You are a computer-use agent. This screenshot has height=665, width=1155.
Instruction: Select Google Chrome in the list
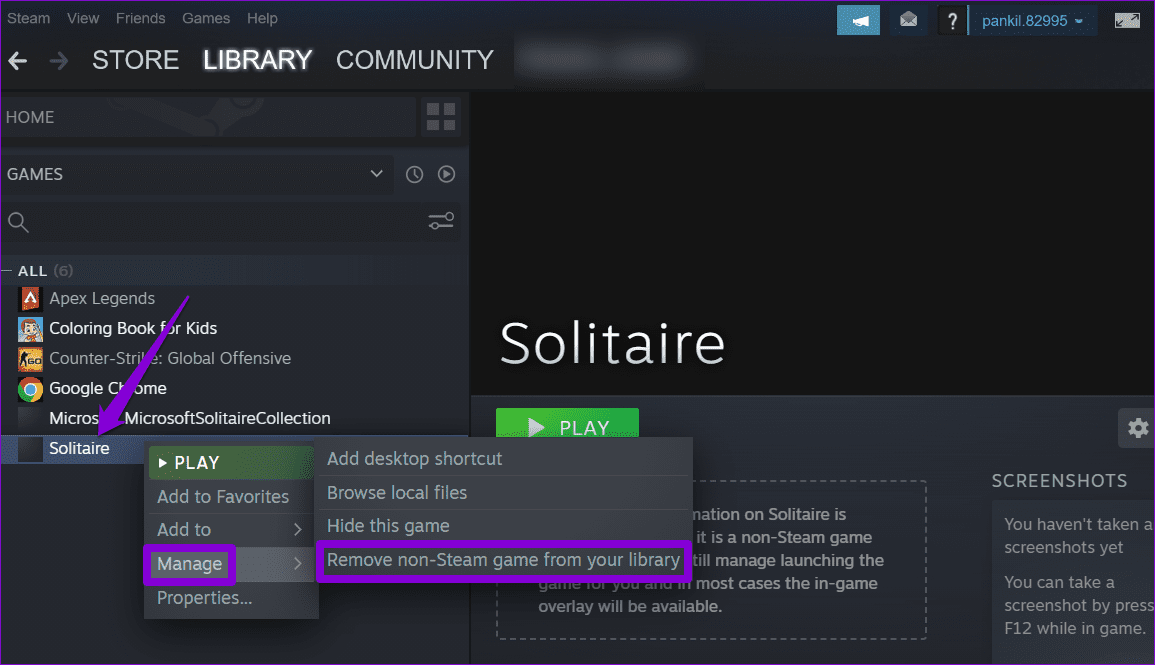tap(108, 389)
